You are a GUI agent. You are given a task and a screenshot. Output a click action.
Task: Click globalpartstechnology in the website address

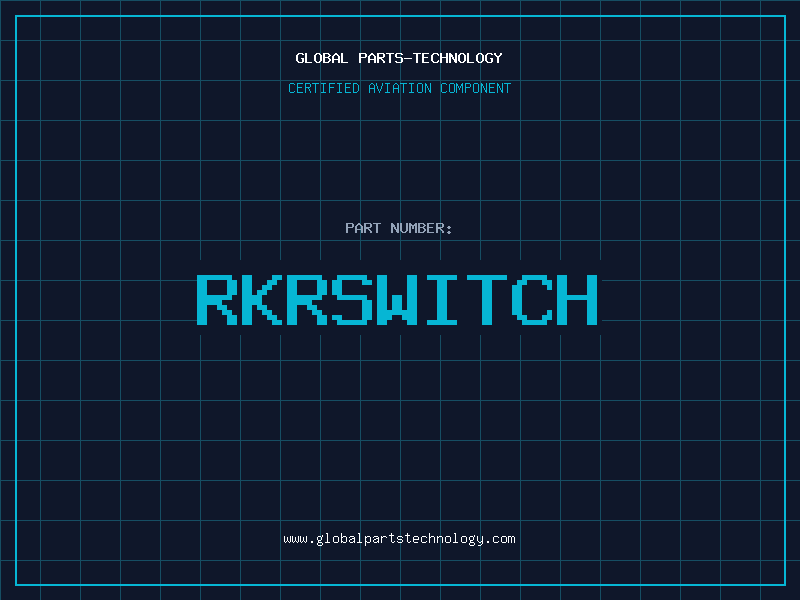pos(399,539)
